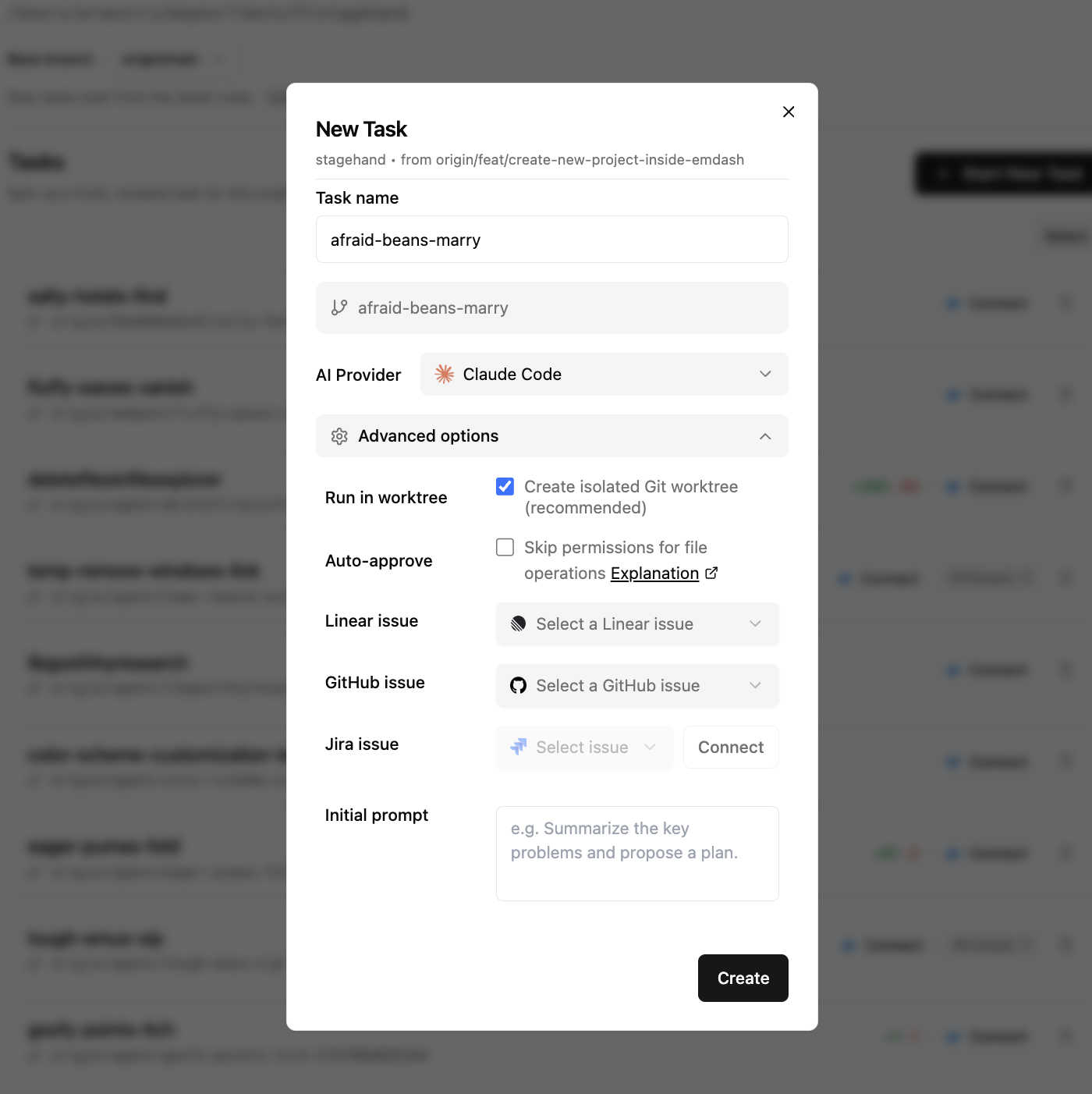
Task: Click the Jira logo icon
Action: [x=519, y=748]
